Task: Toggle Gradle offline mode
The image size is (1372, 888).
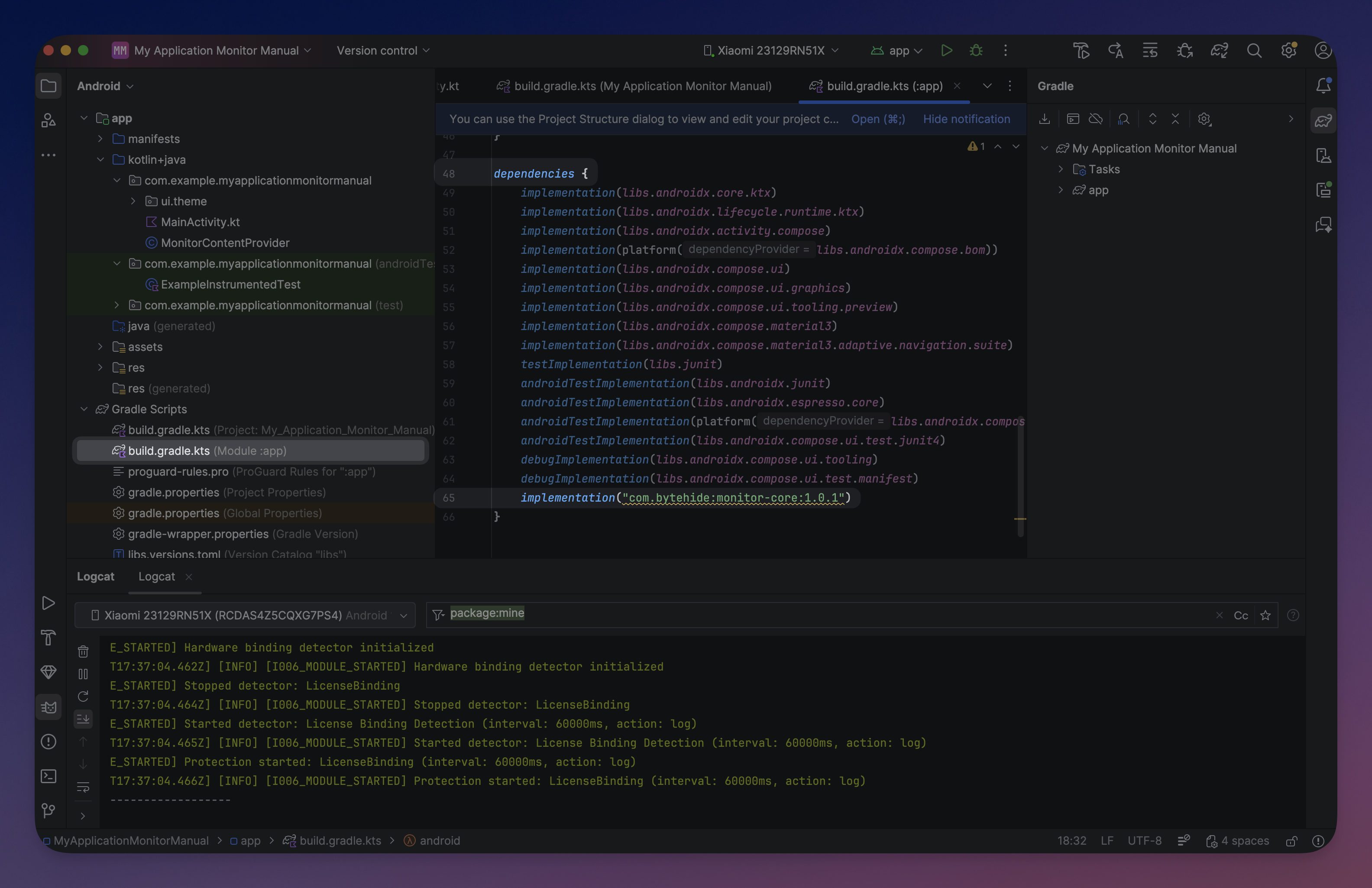Action: (1096, 120)
